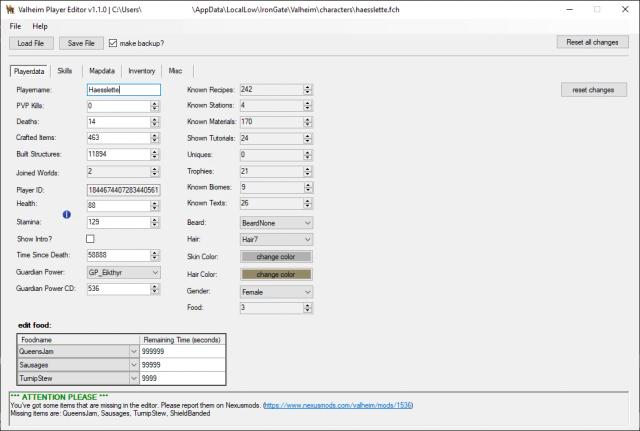640x431 pixels.
Task: Click the Health value field showing 88
Action: coord(119,206)
